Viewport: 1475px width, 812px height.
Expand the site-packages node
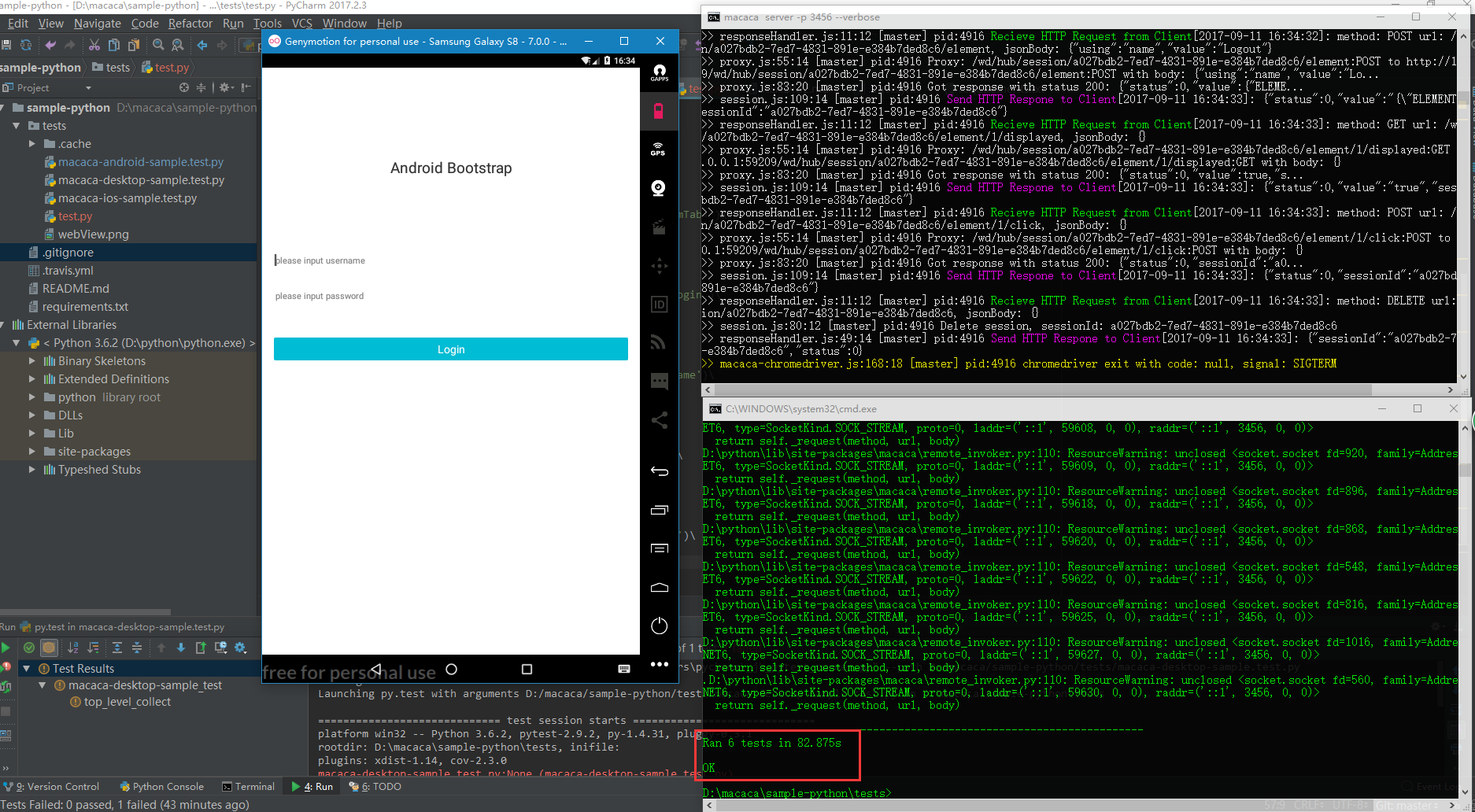(32, 452)
